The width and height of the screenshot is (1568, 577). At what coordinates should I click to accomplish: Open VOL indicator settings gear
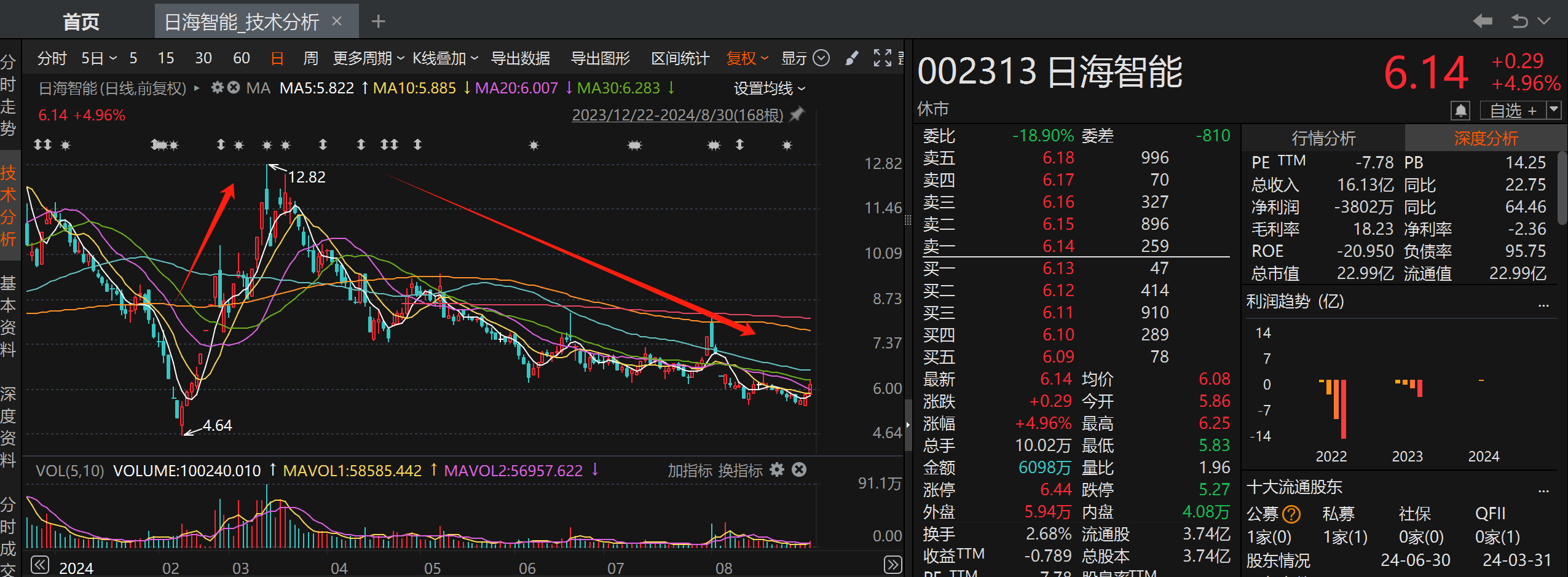pos(777,470)
